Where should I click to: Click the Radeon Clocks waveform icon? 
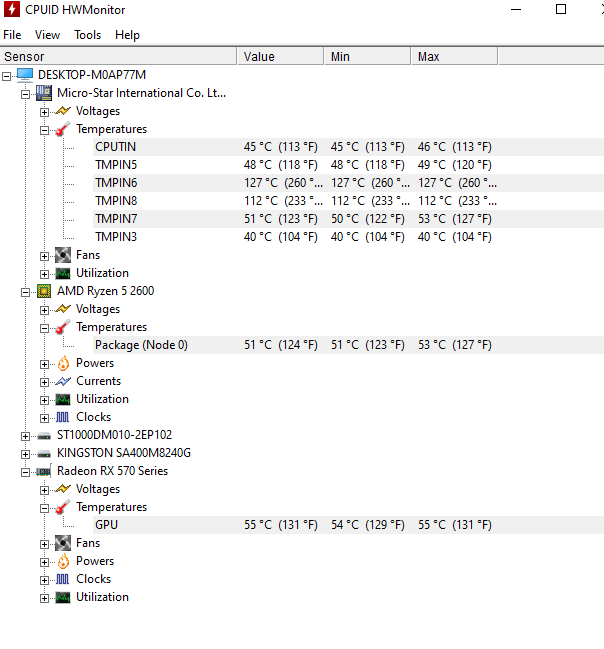pos(63,579)
